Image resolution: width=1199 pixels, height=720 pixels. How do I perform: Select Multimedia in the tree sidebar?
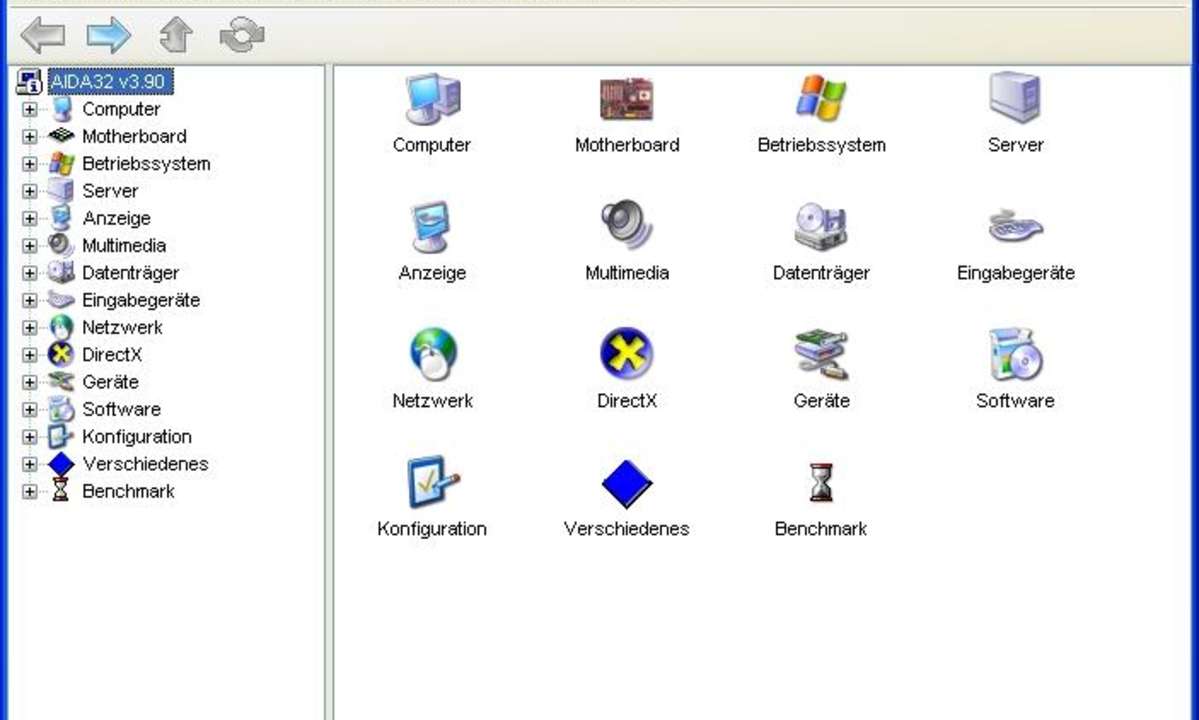(124, 245)
